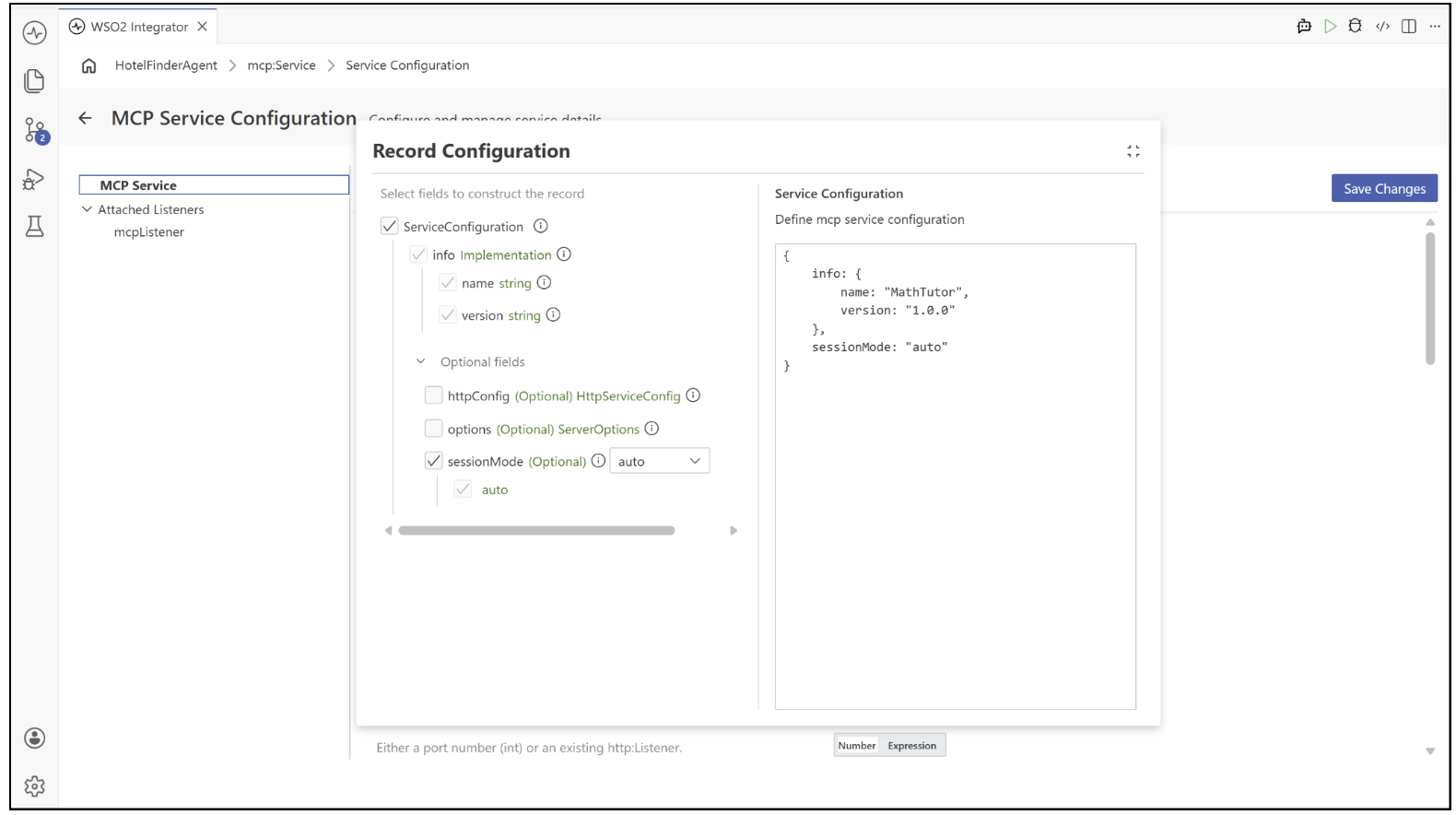Open Source Control view
This screenshot has width=1456, height=815.
[35, 130]
